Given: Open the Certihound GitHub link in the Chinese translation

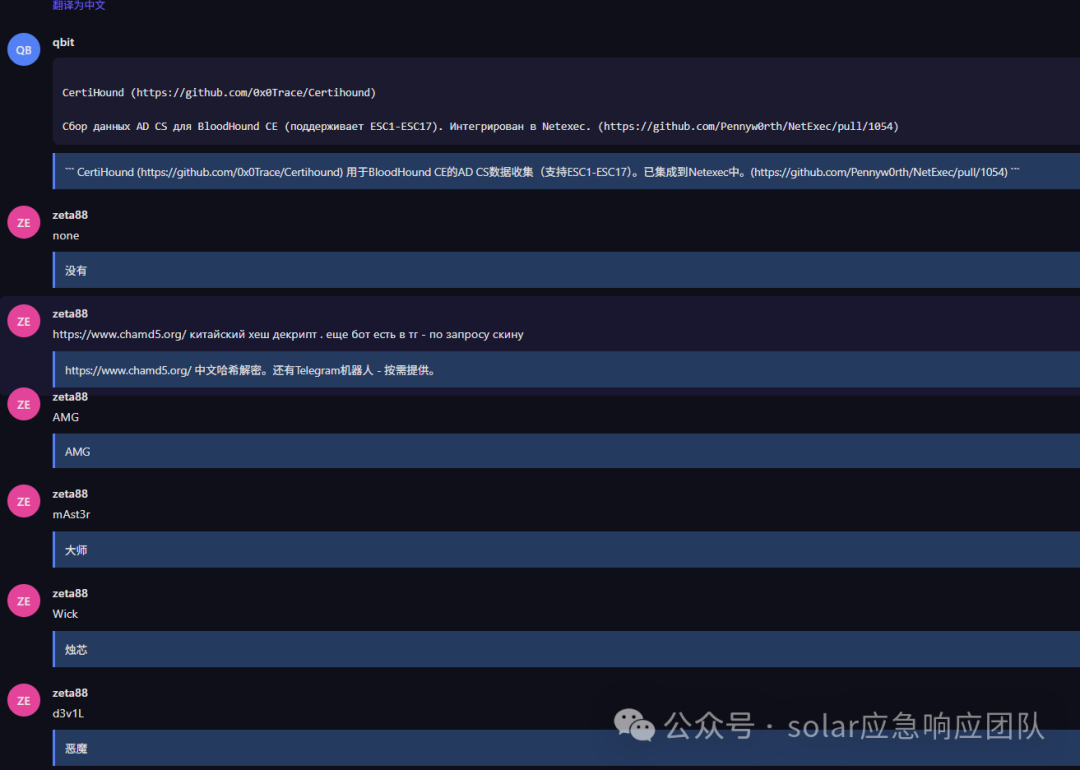Looking at the screenshot, I should click(240, 172).
